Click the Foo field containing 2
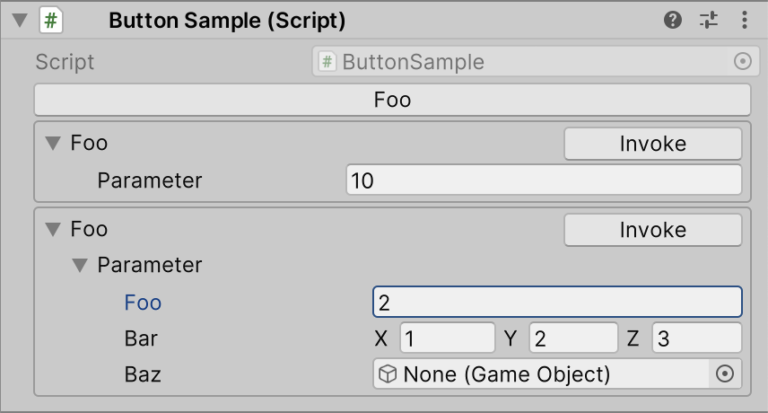Image resolution: width=768 pixels, height=413 pixels. [557, 302]
